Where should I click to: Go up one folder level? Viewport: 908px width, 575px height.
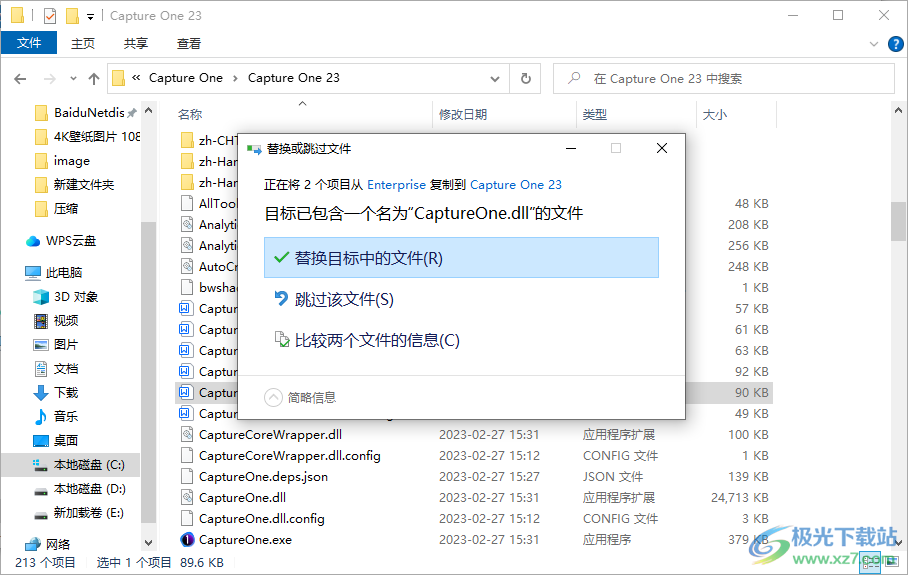(94, 79)
